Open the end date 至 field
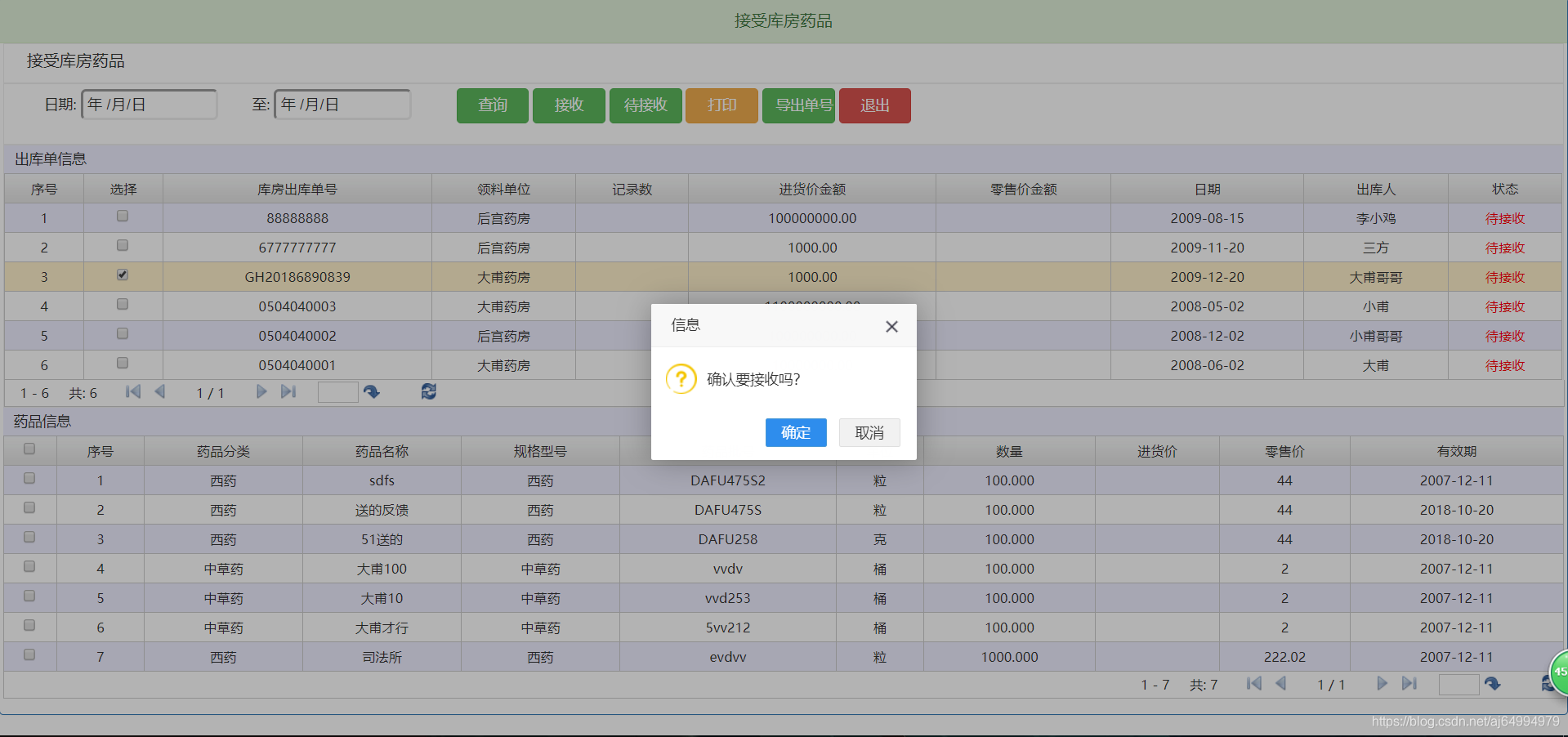1568x737 pixels. point(342,105)
